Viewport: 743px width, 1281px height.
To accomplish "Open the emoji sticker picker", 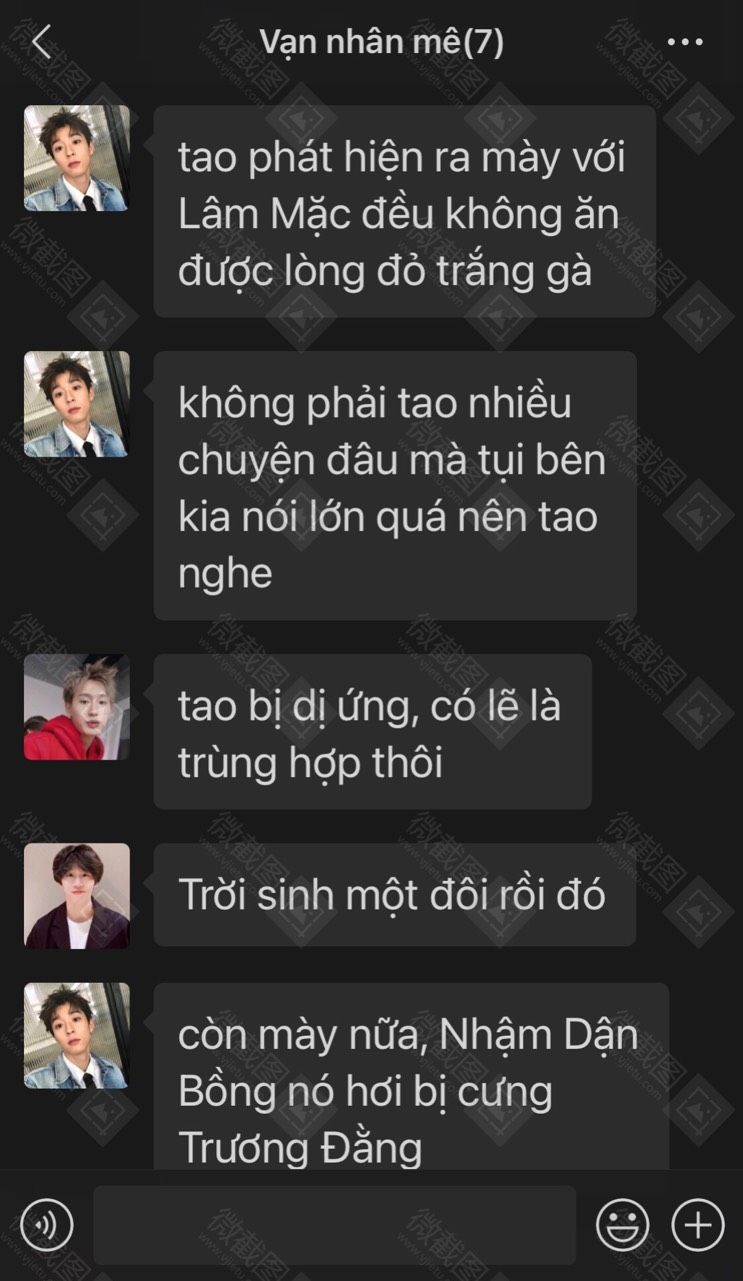I will [x=623, y=1224].
